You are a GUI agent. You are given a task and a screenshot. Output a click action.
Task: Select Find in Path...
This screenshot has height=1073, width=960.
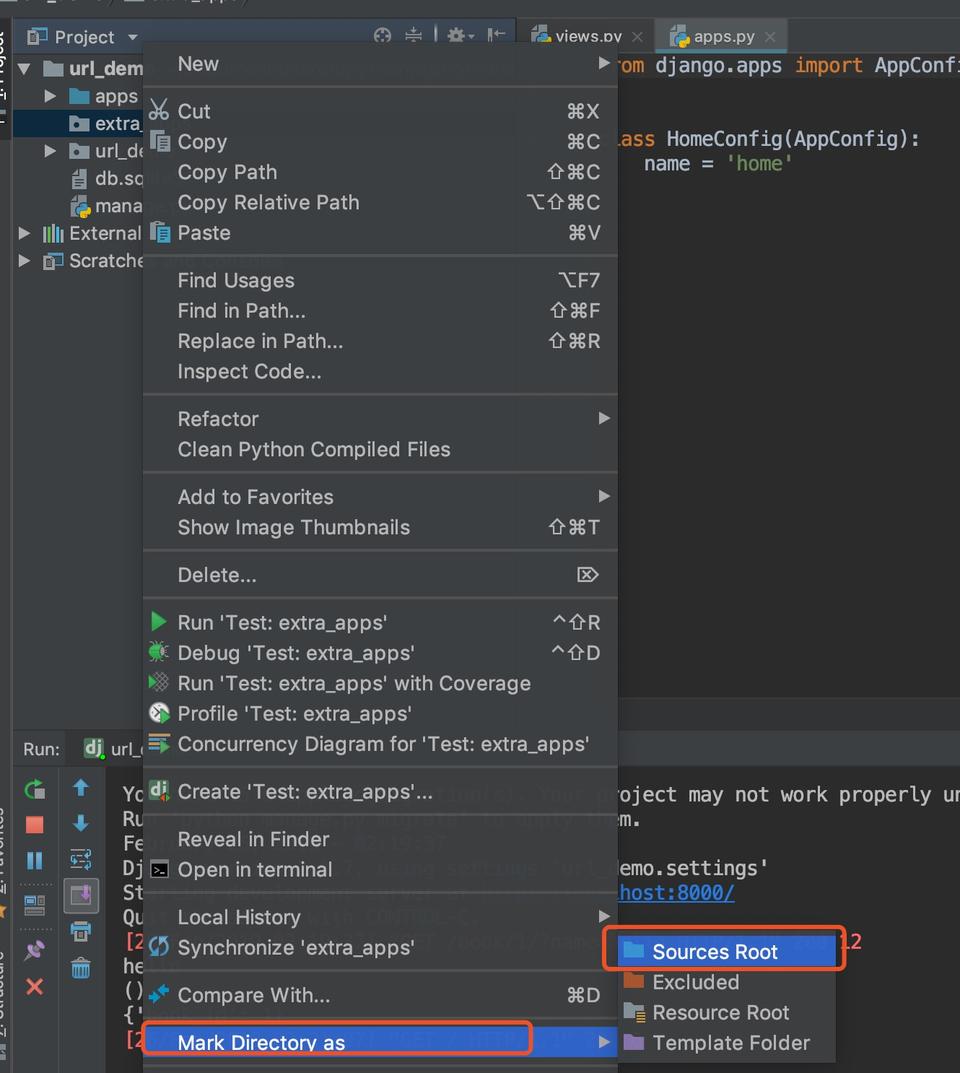(380, 311)
